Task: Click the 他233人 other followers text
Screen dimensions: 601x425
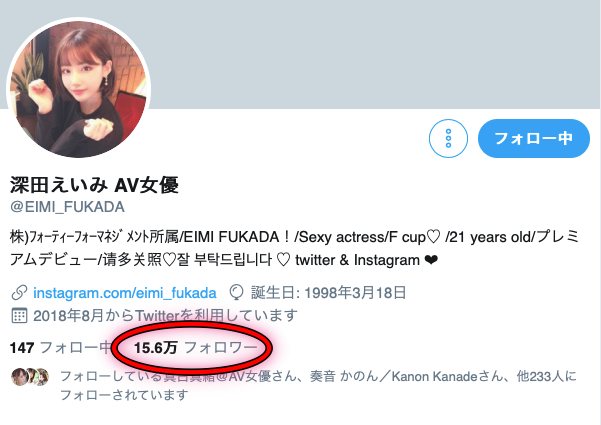Action: [x=540, y=376]
